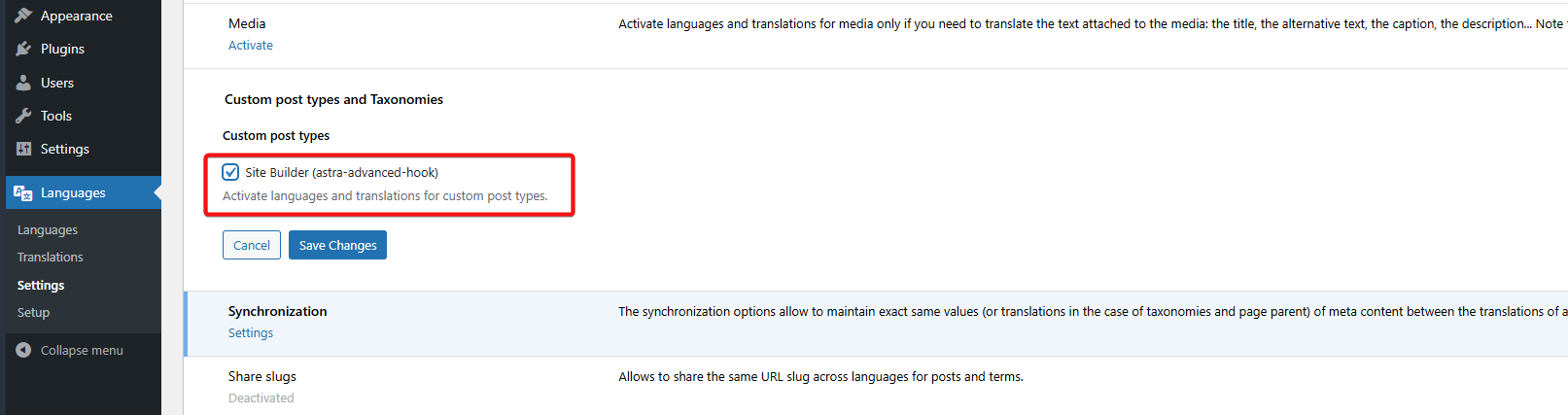Open the Tools menu label
Viewport: 1568px width, 415px height.
(56, 116)
